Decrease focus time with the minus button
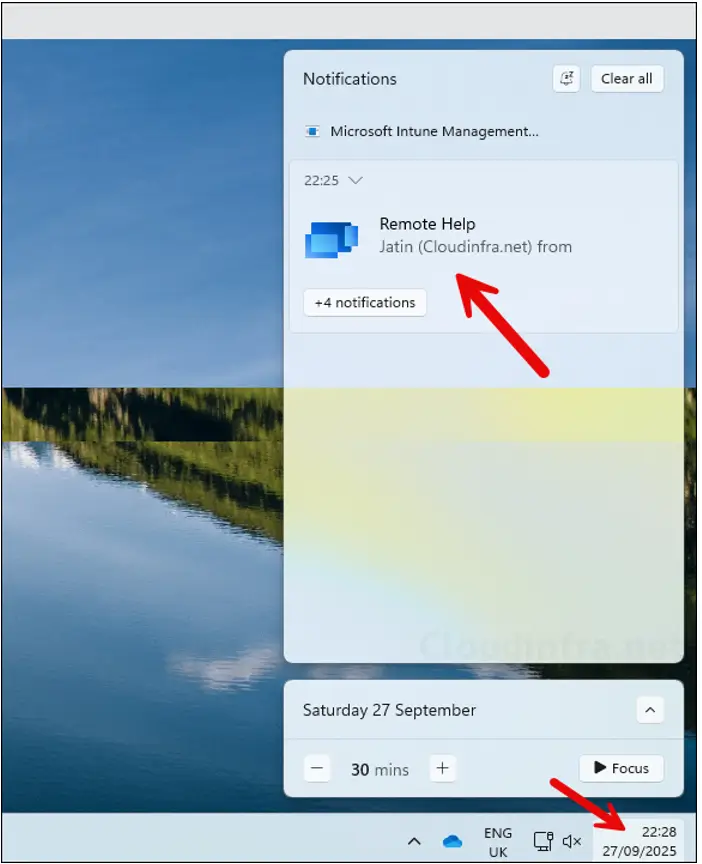 point(317,769)
